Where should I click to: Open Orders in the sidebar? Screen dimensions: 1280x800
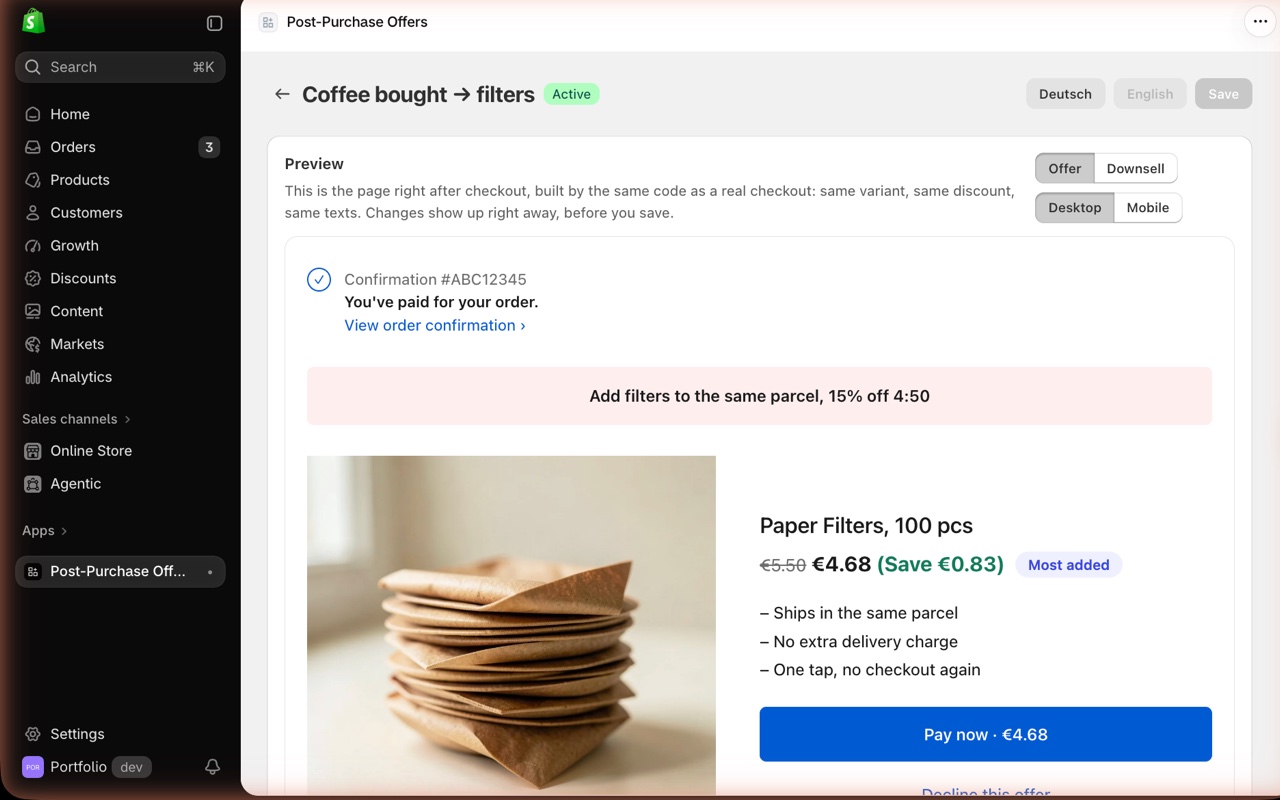(120, 147)
